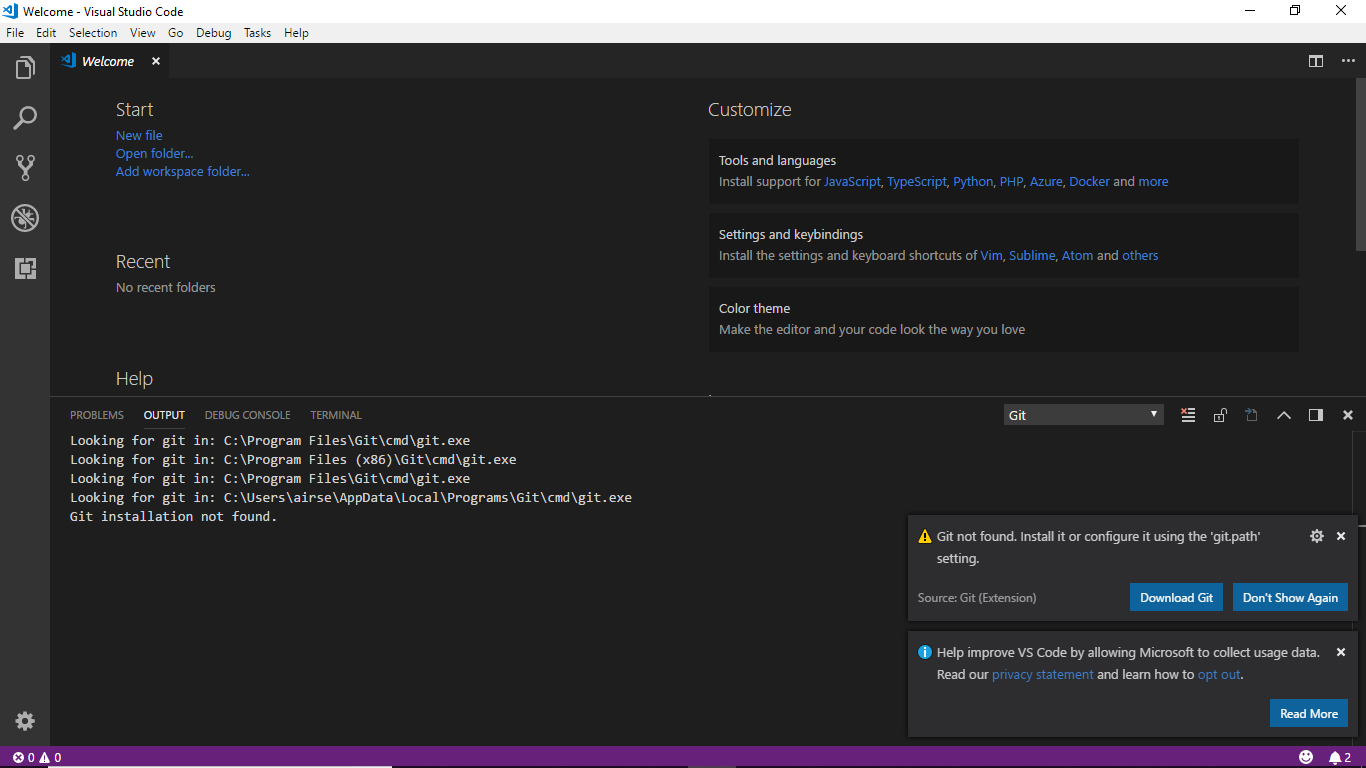
Task: Click 'Git installation not found.' output line
Action: [x=174, y=517]
